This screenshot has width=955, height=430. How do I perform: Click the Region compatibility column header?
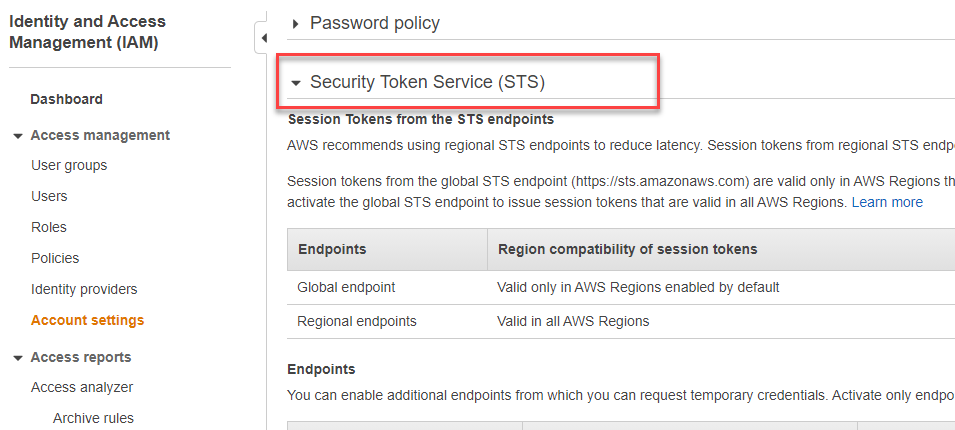(627, 249)
